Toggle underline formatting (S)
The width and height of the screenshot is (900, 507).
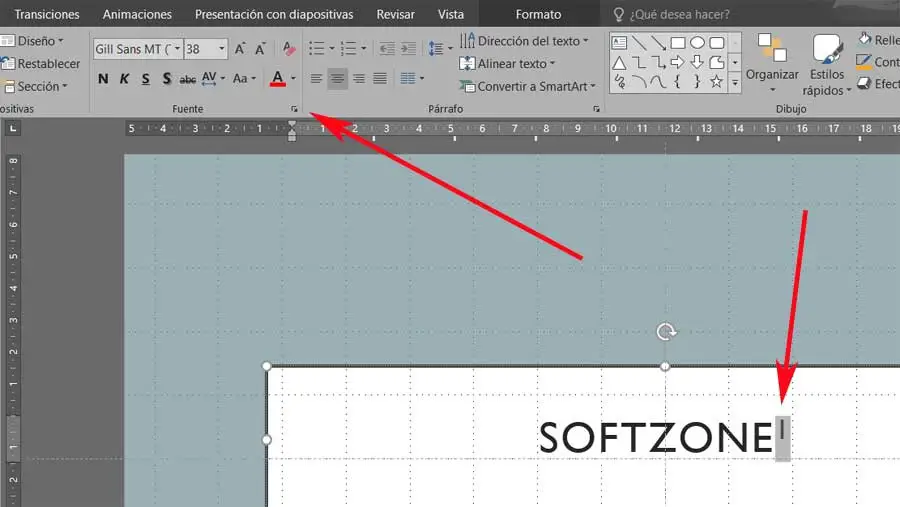coord(146,79)
